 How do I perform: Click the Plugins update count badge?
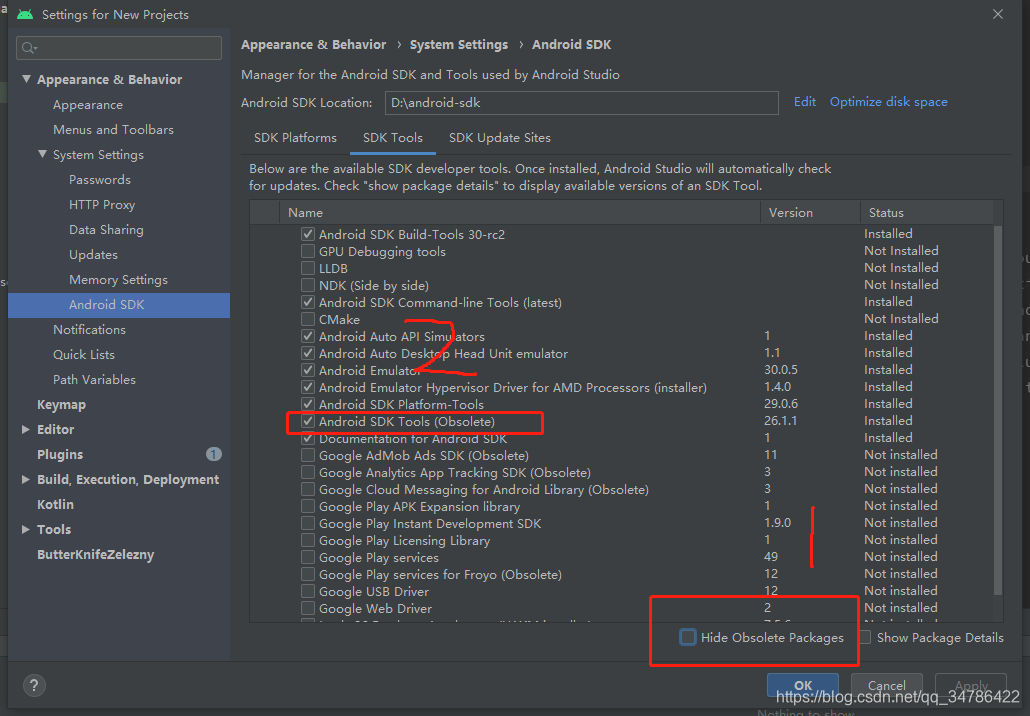(x=213, y=454)
